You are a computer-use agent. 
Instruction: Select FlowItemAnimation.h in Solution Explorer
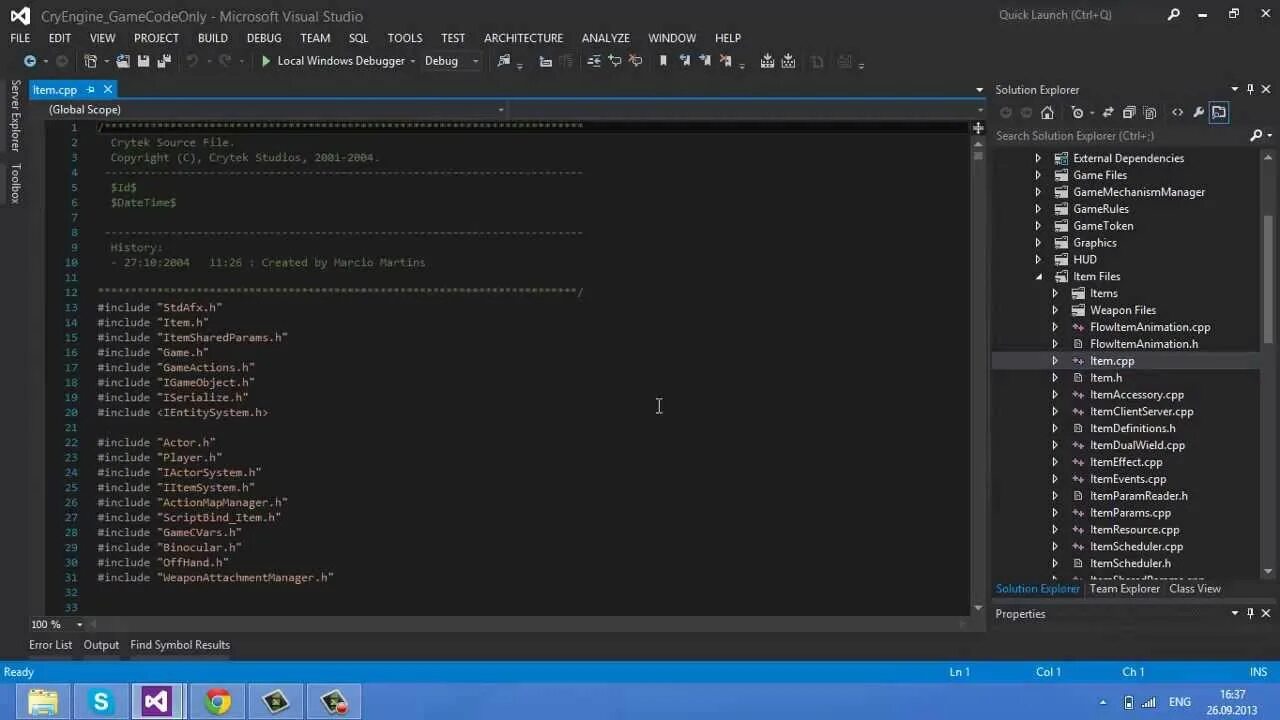tap(1144, 344)
